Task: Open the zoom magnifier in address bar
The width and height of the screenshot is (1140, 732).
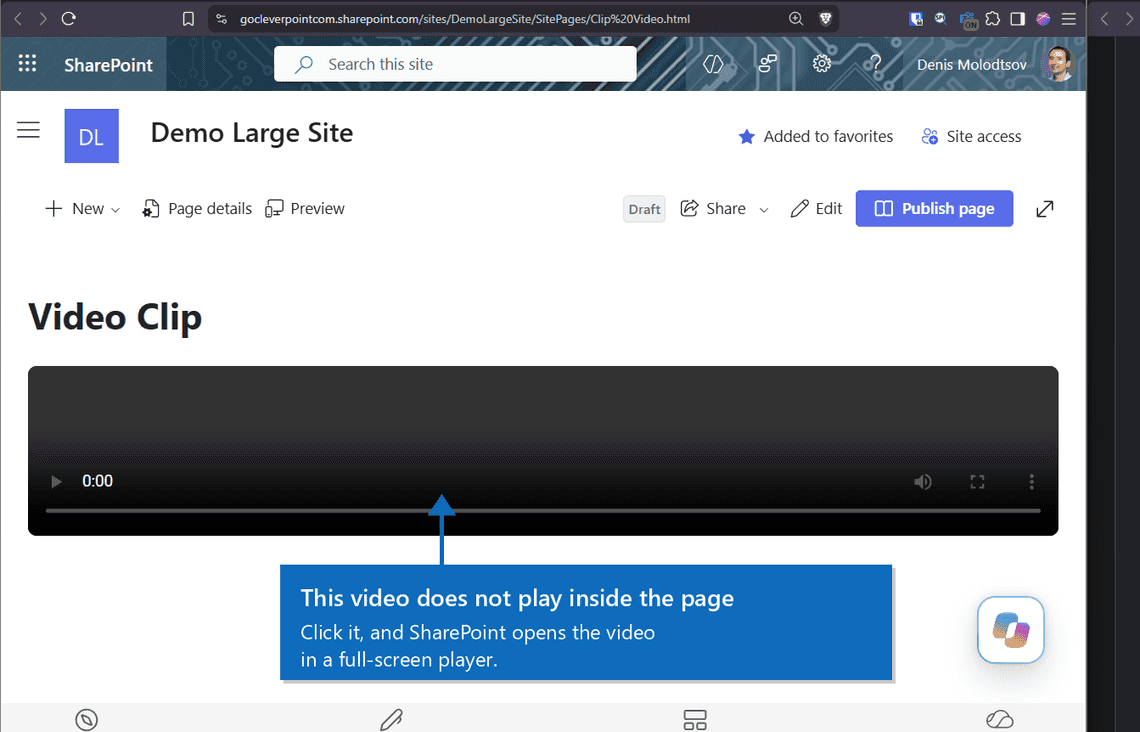Action: [796, 19]
